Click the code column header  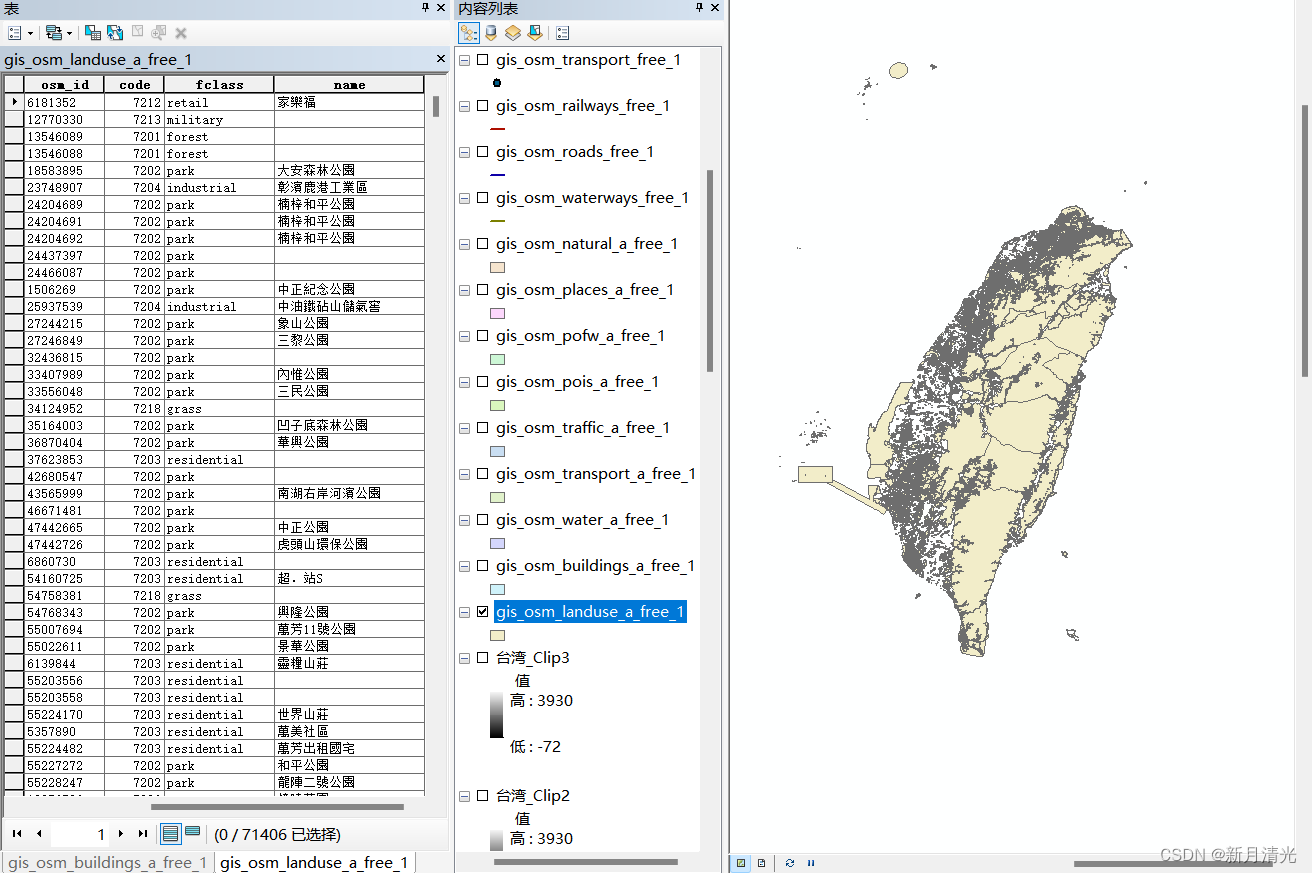[134, 85]
